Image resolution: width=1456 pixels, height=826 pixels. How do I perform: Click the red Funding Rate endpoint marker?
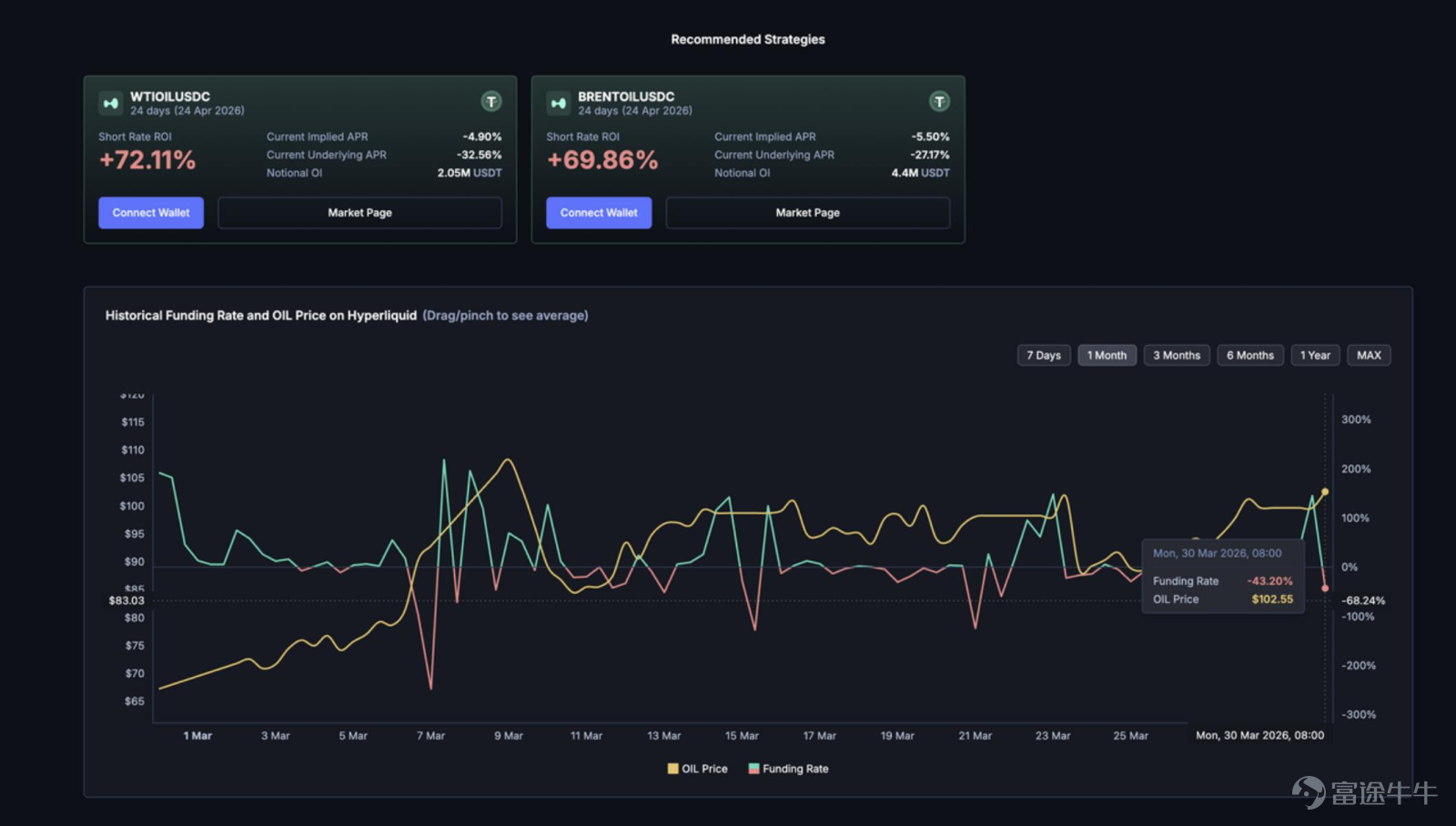pos(1325,589)
